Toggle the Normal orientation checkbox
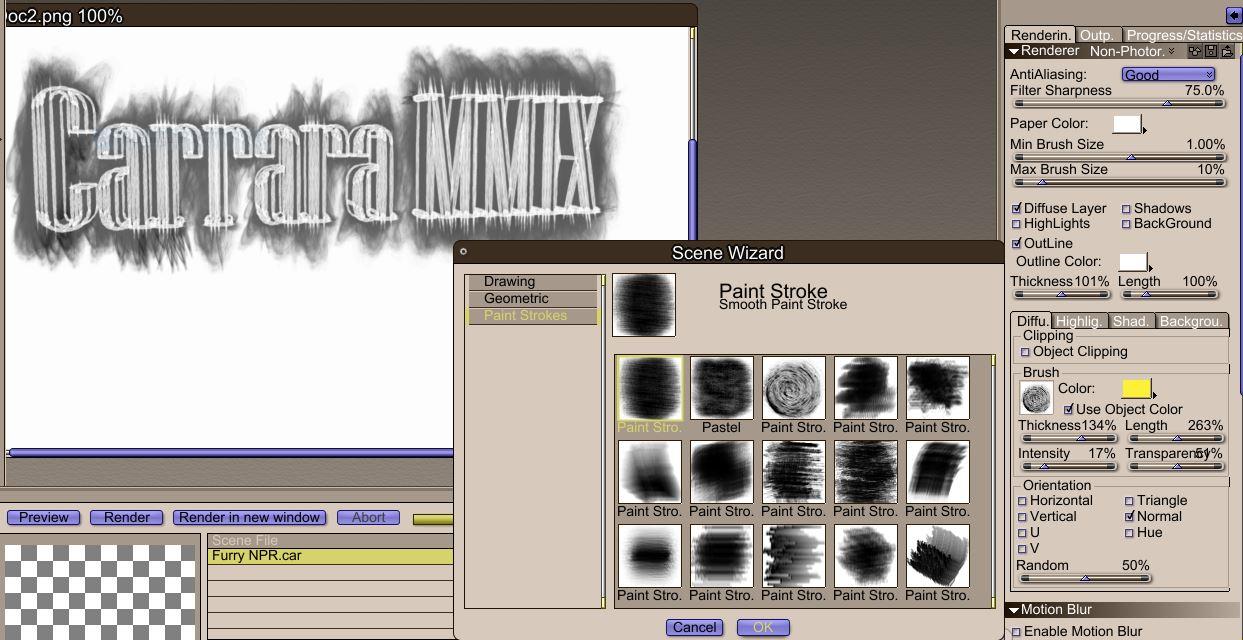Viewport: 1243px width, 640px height. pyautogui.click(x=1129, y=517)
